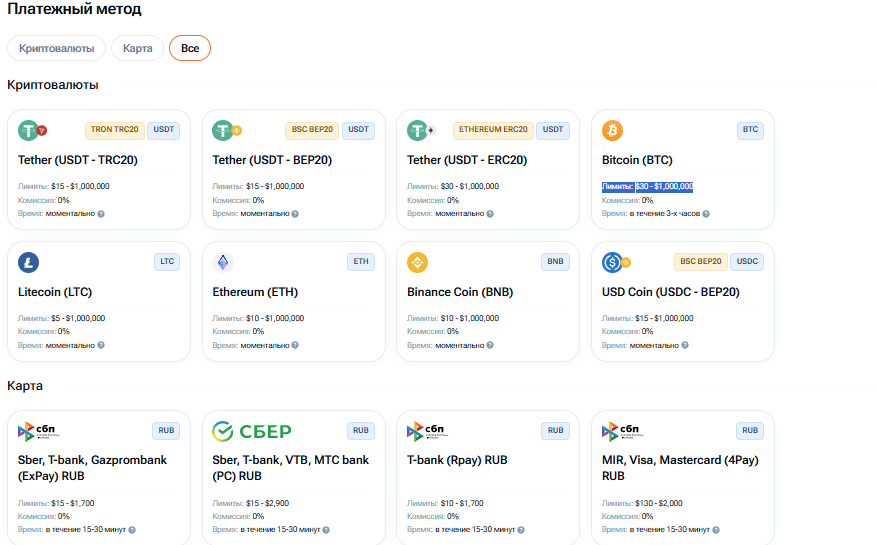The width and height of the screenshot is (877, 545).
Task: Click the ETHEREUM ERC20 network badge
Action: pos(493,130)
